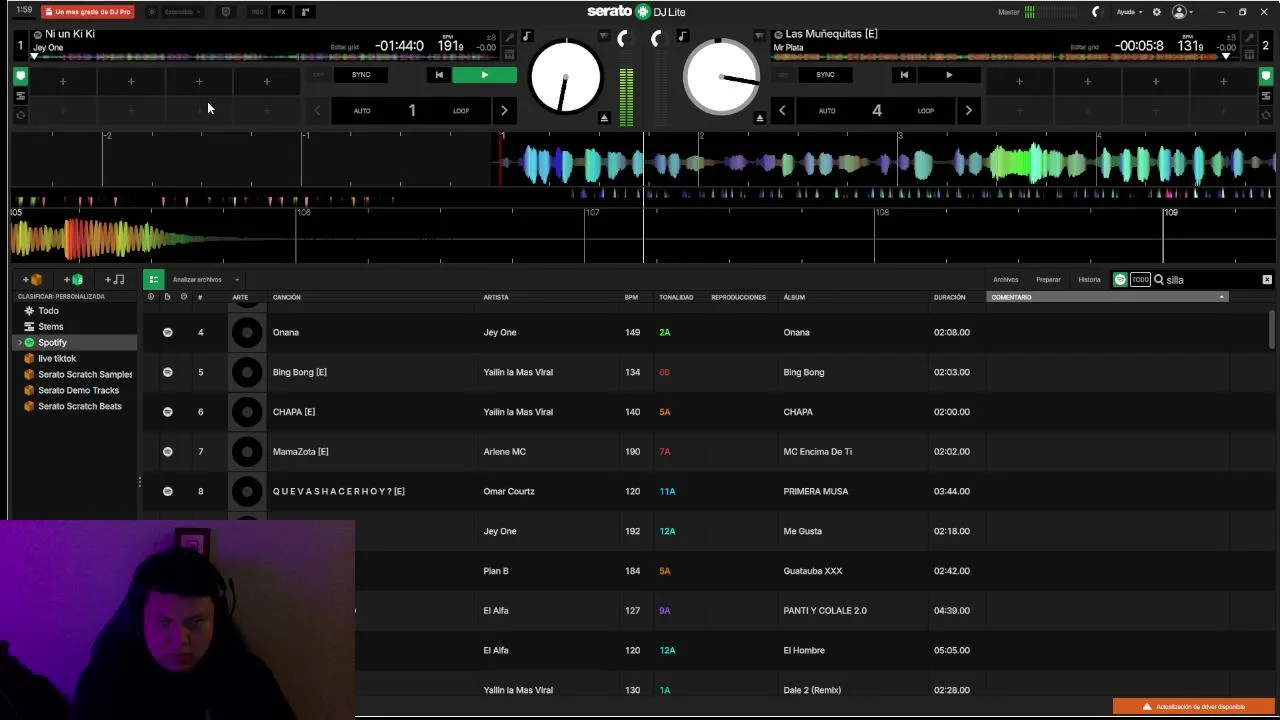Image resolution: width=1280 pixels, height=720 pixels.
Task: Open the driver update notification
Action: tap(1195, 707)
